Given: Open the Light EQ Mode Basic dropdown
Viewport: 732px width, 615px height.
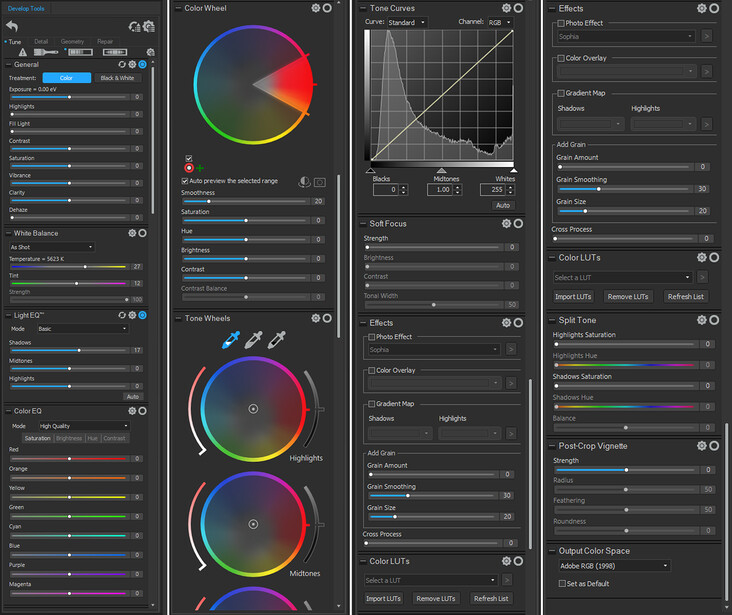Looking at the screenshot, I should (x=83, y=329).
